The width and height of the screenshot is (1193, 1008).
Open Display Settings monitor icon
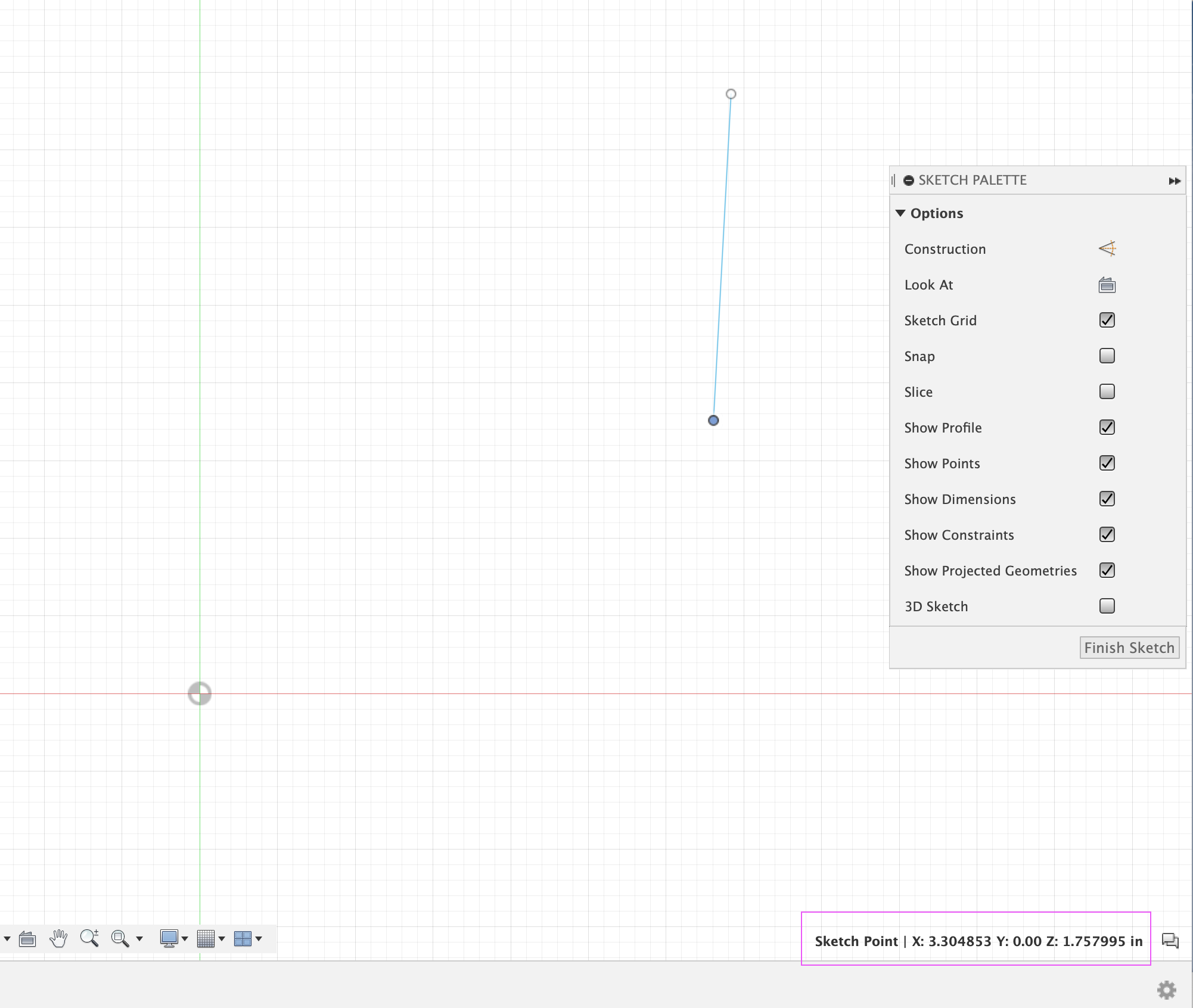click(169, 938)
